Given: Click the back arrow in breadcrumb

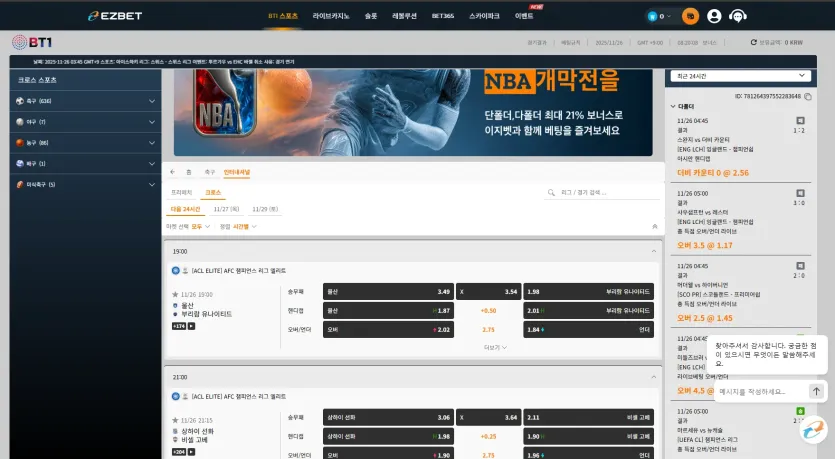Looking at the screenshot, I should 173,172.
